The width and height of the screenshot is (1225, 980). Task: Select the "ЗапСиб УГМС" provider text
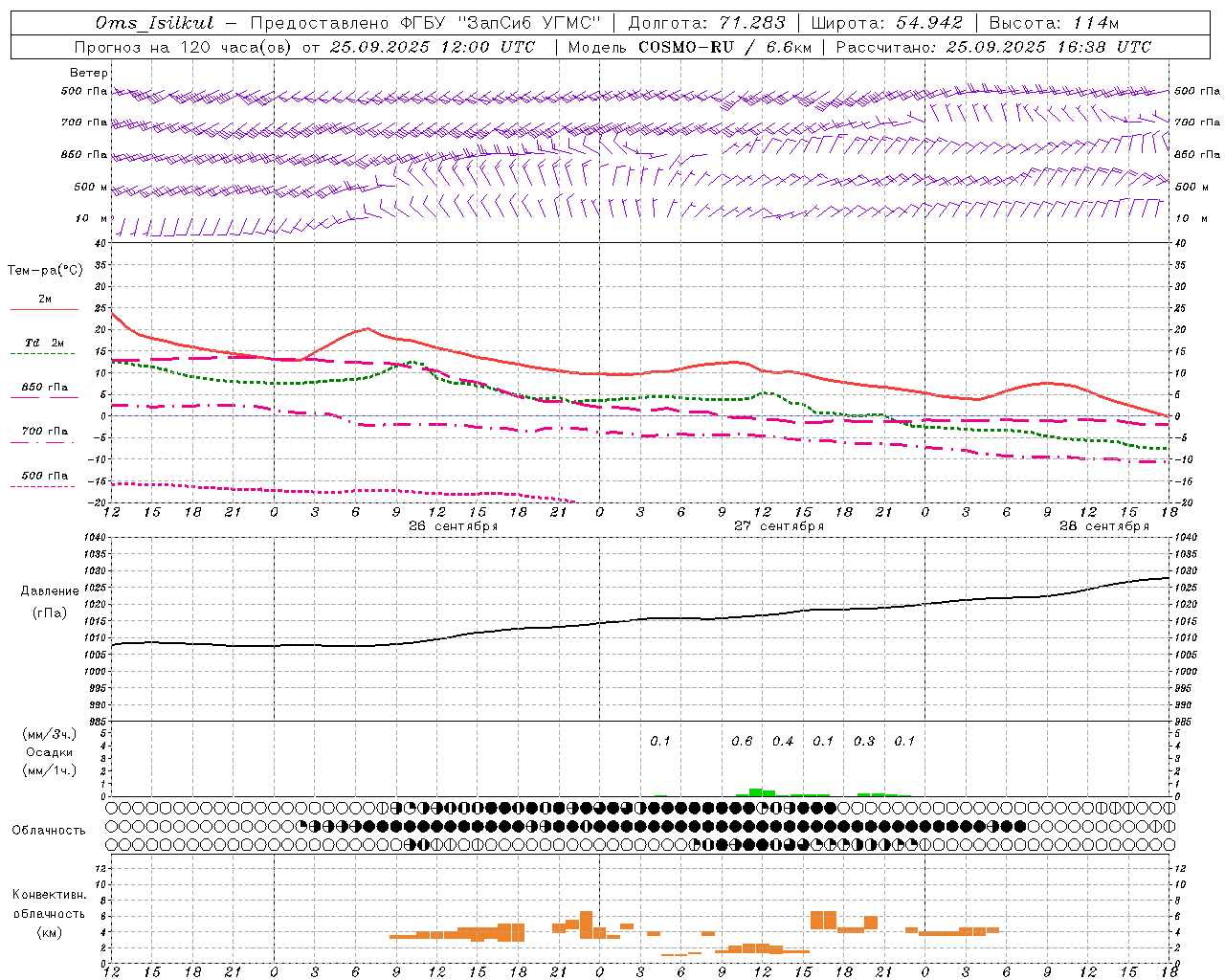tap(529, 23)
